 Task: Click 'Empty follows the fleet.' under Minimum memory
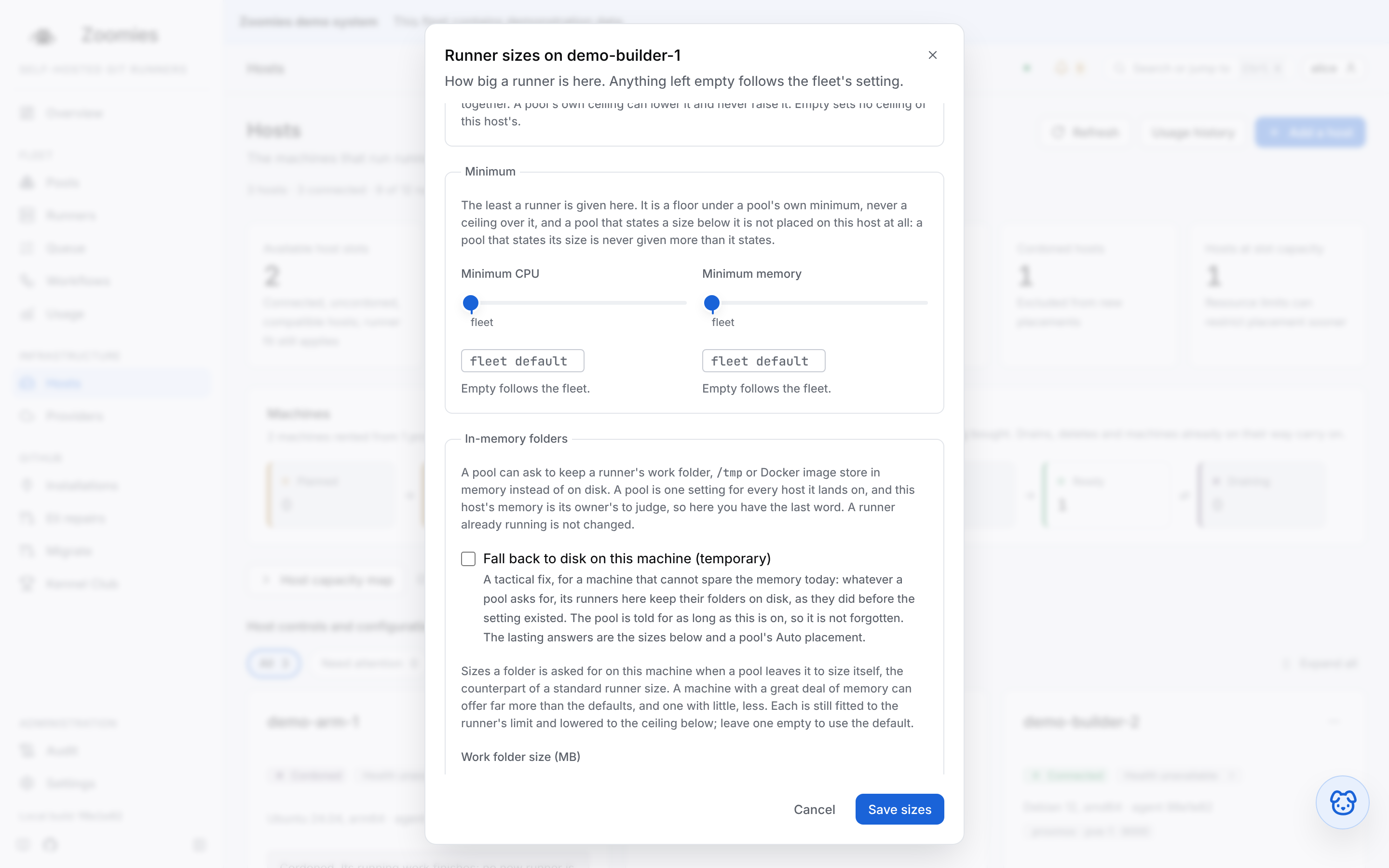tap(766, 389)
